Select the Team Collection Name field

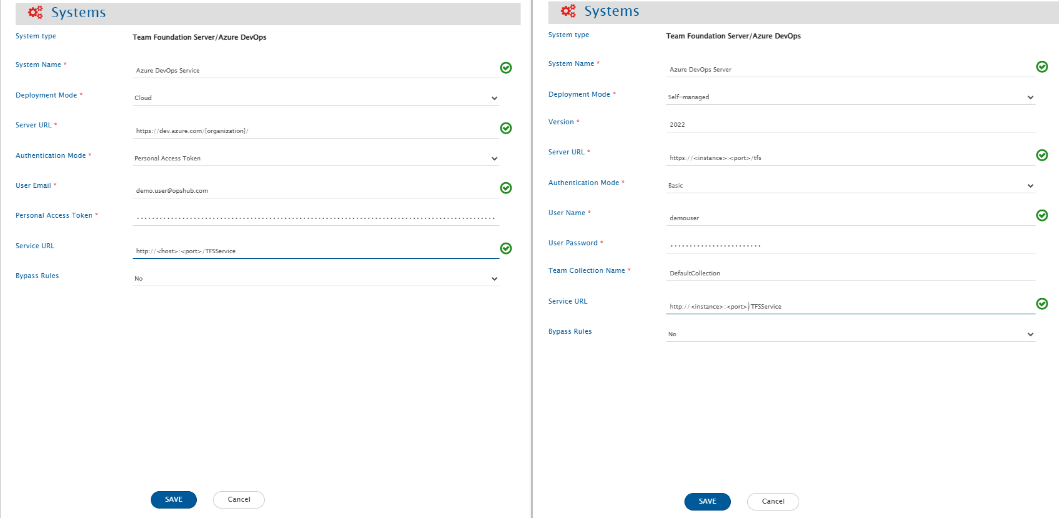(850, 273)
